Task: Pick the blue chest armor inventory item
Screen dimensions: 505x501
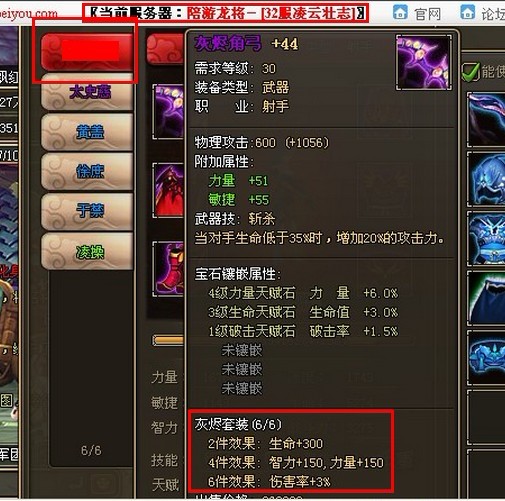Action: pos(486,238)
